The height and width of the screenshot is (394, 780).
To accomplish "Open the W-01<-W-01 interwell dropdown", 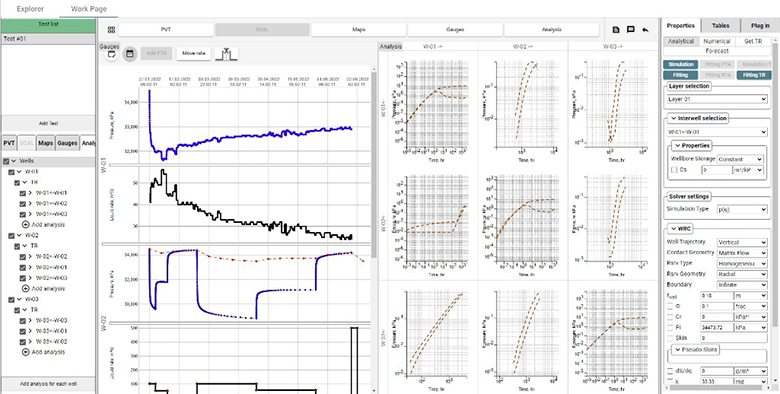I will (717, 132).
